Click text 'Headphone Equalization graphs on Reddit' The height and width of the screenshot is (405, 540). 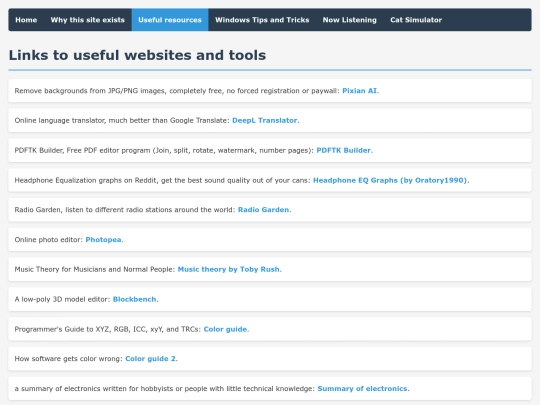point(85,180)
